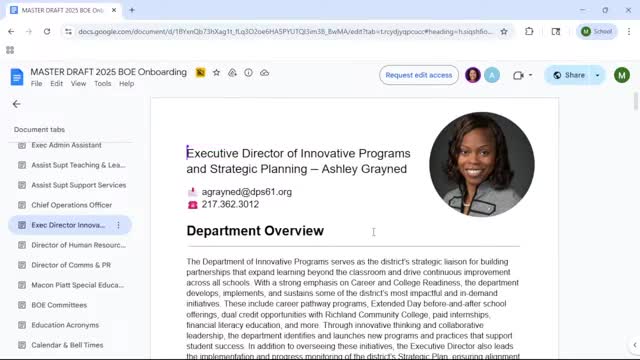
Task: Request edit access to document
Action: pyautogui.click(x=419, y=75)
